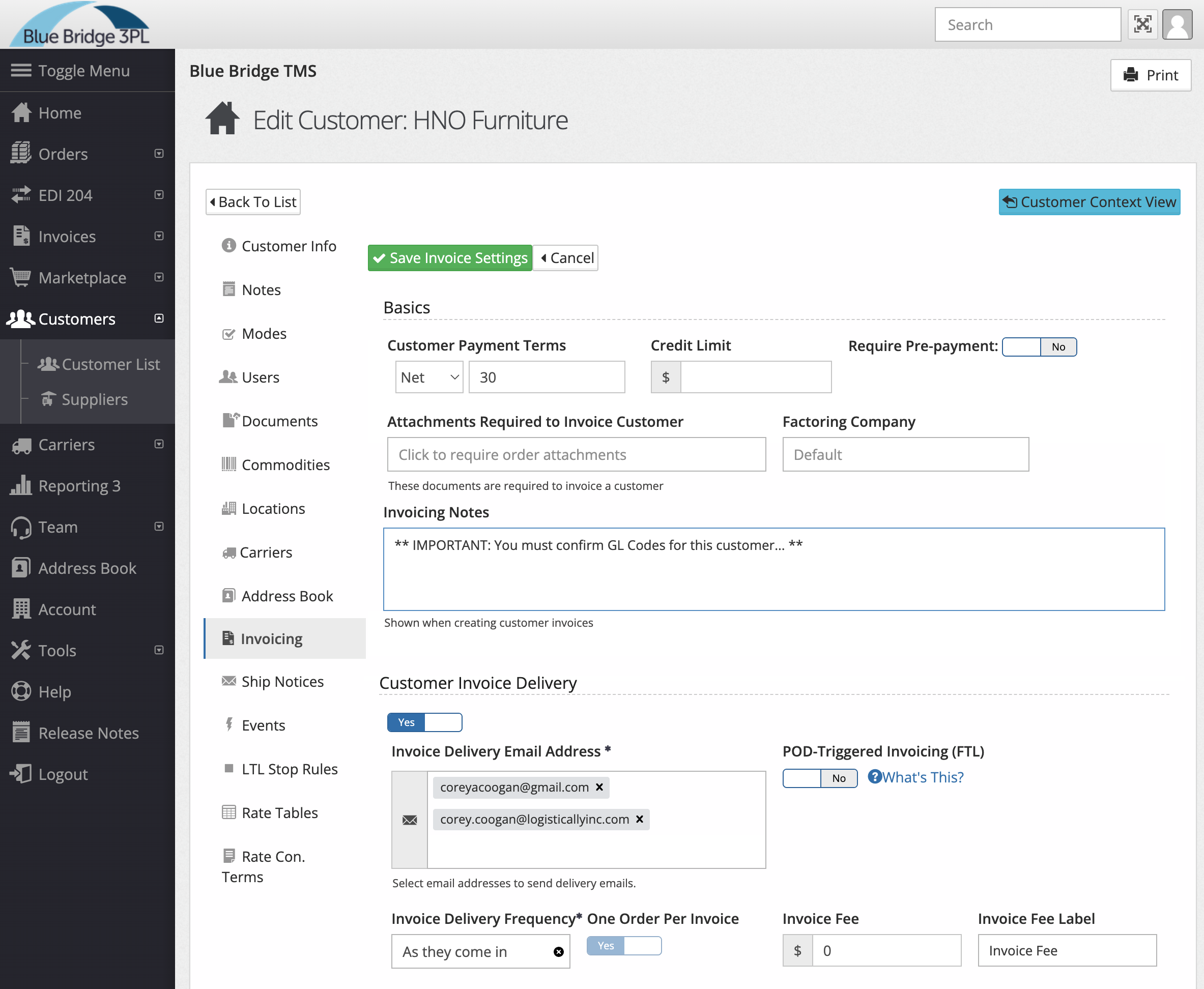Click the Modes checkmark icon
The image size is (1204, 989).
[x=228, y=334]
